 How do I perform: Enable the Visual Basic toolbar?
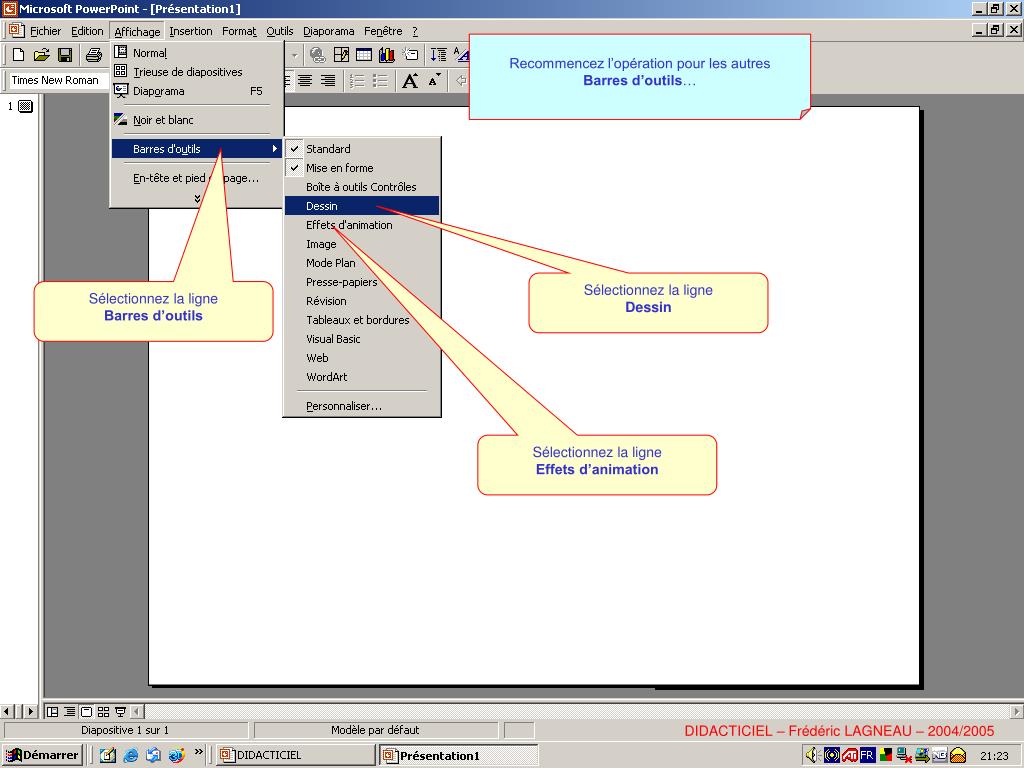coord(362,339)
